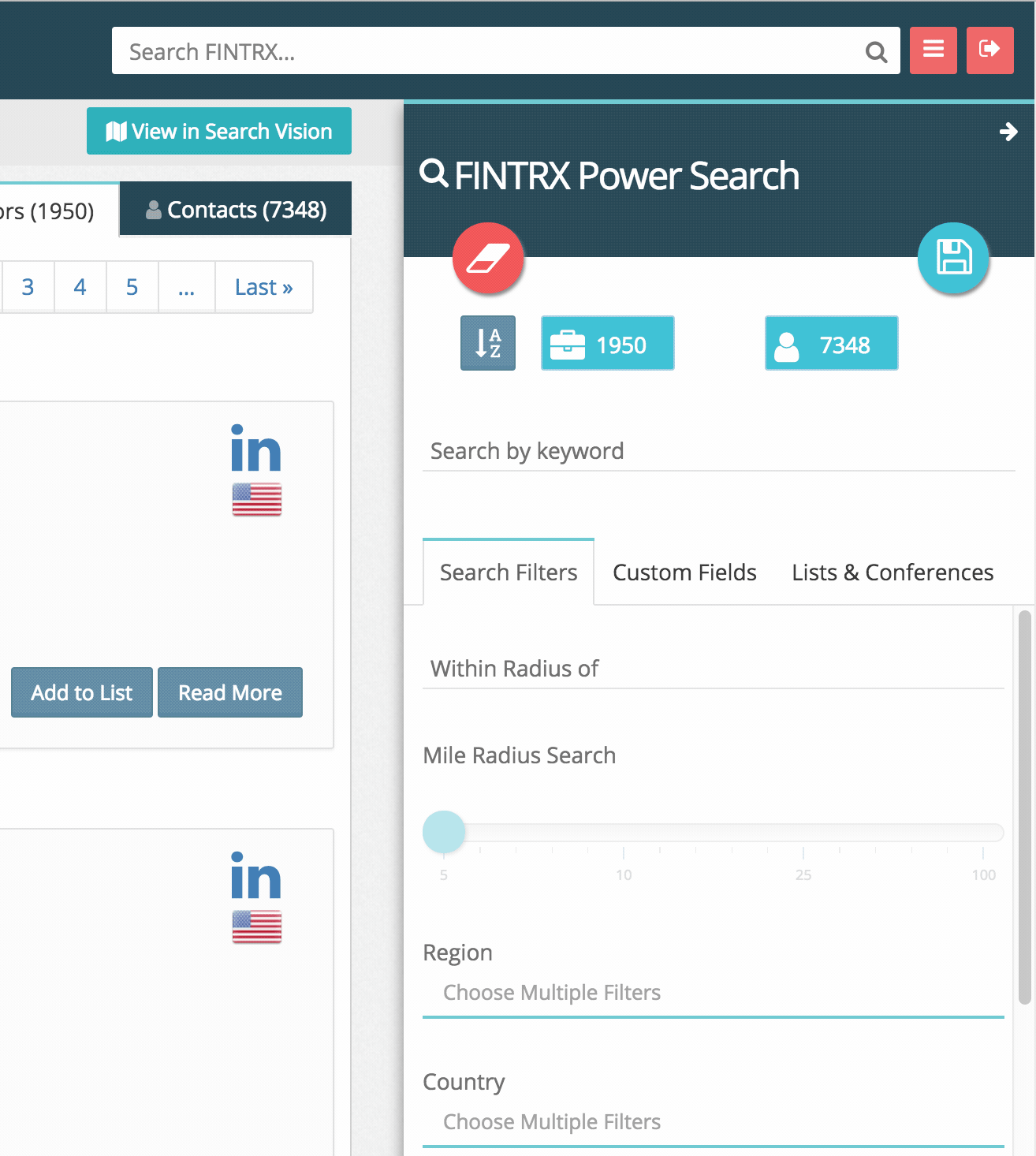Click the person 7348 contacts button

tap(832, 343)
